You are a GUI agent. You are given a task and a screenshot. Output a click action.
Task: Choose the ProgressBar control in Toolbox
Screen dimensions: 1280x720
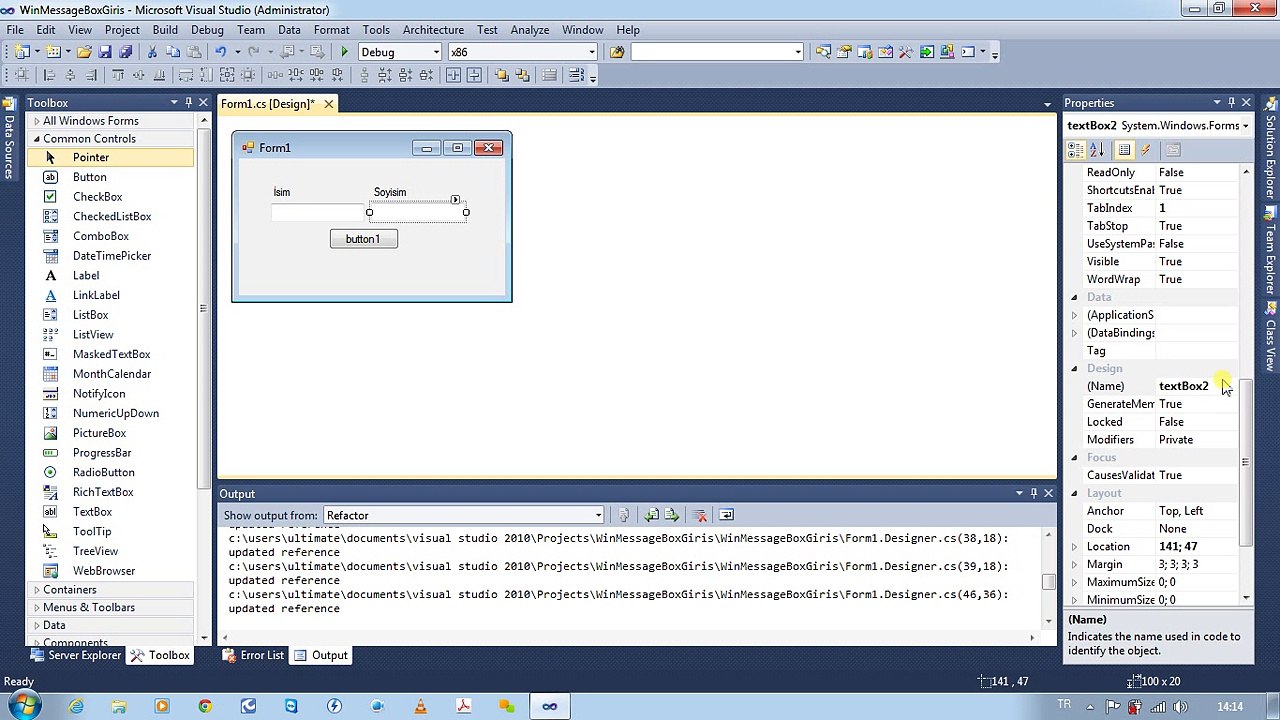pos(102,453)
